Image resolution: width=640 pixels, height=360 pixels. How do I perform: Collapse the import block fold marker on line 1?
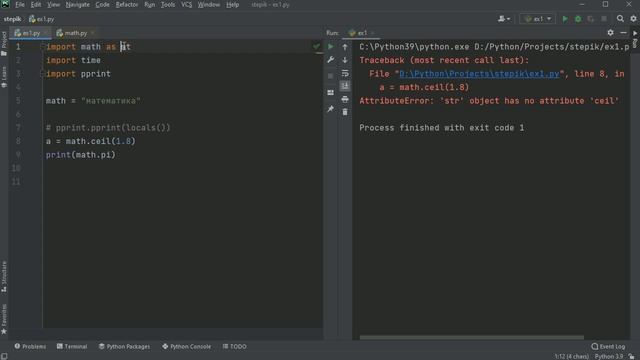pos(42,47)
